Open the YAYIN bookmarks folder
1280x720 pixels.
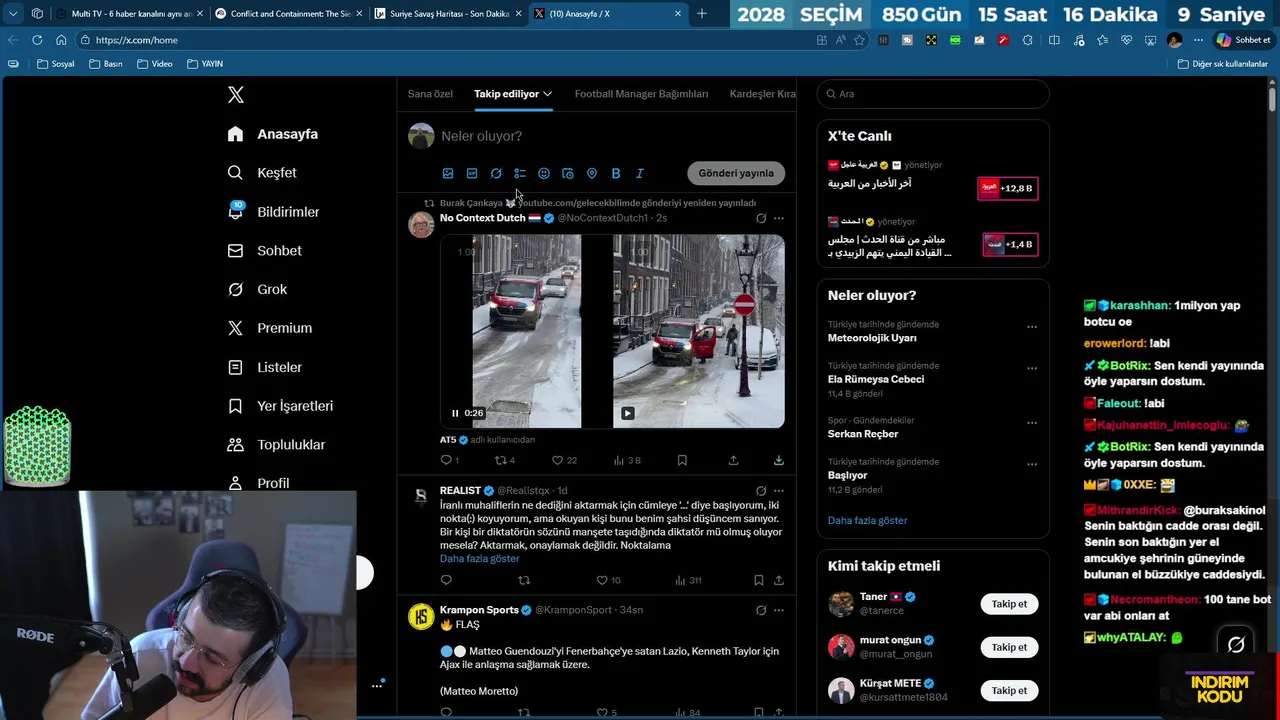click(204, 63)
